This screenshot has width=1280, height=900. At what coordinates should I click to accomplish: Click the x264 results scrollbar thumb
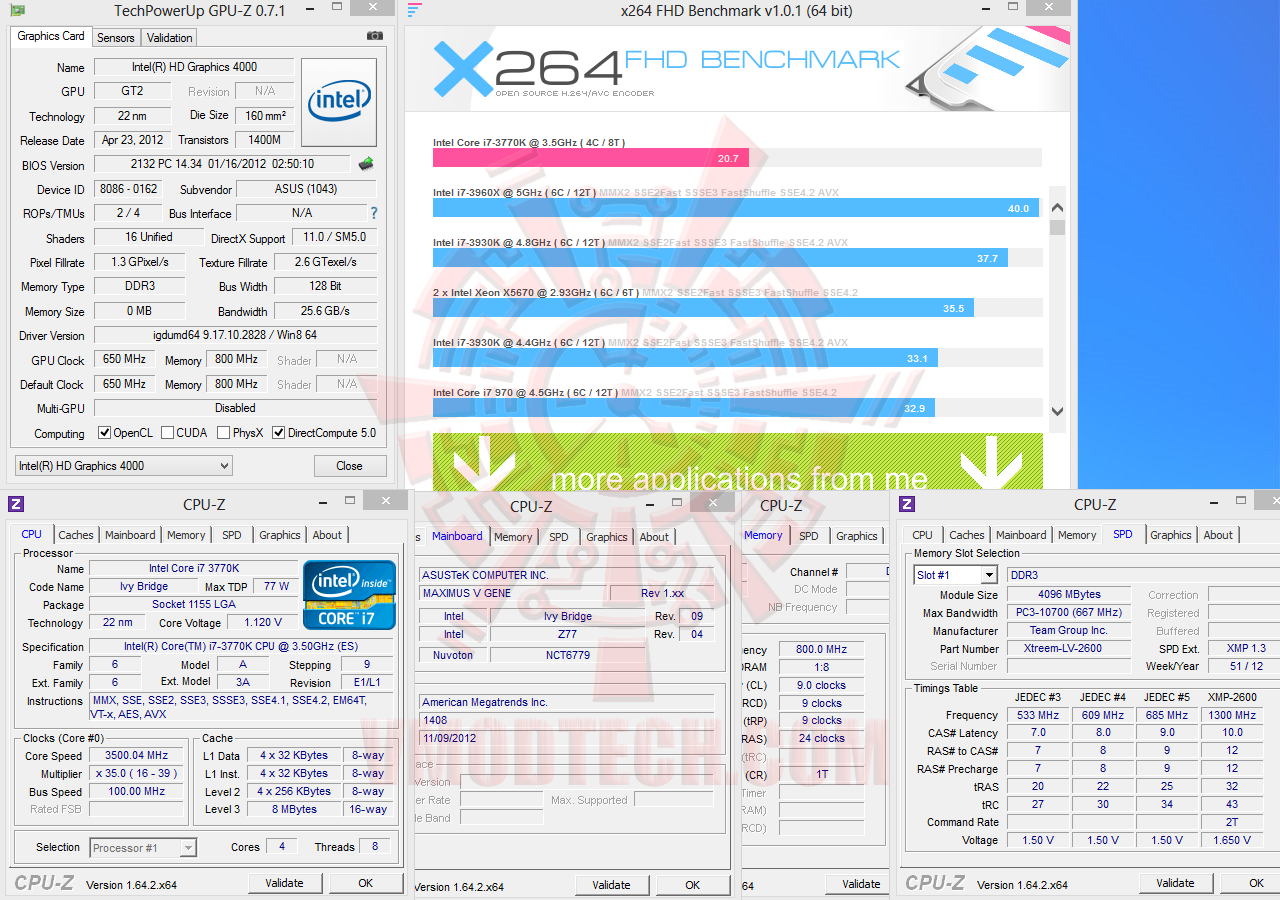point(1057,227)
